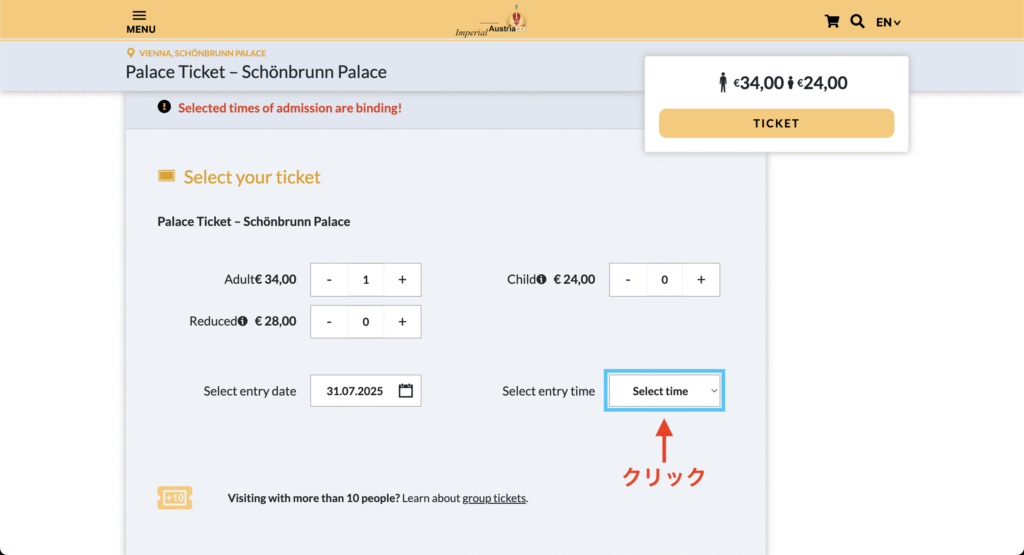This screenshot has height=555, width=1024.
Task: Click the Child ticket info icon
Action: coord(541,279)
